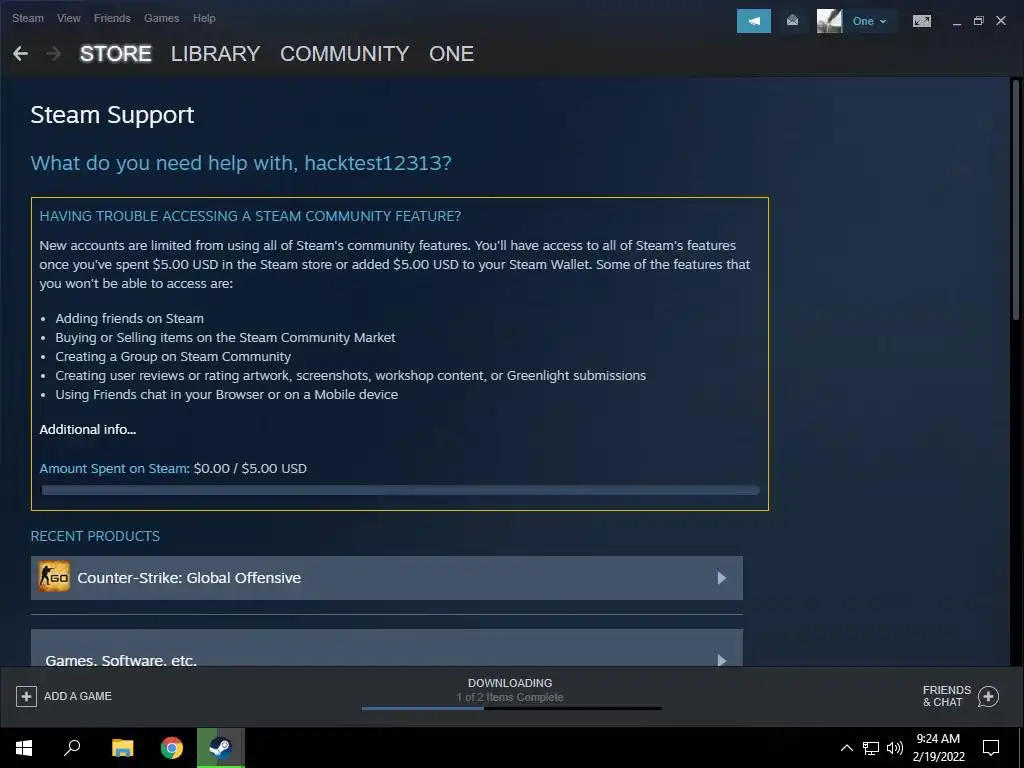The width and height of the screenshot is (1024, 768).
Task: Click the page vertical scrollbar
Action: [x=1016, y=199]
